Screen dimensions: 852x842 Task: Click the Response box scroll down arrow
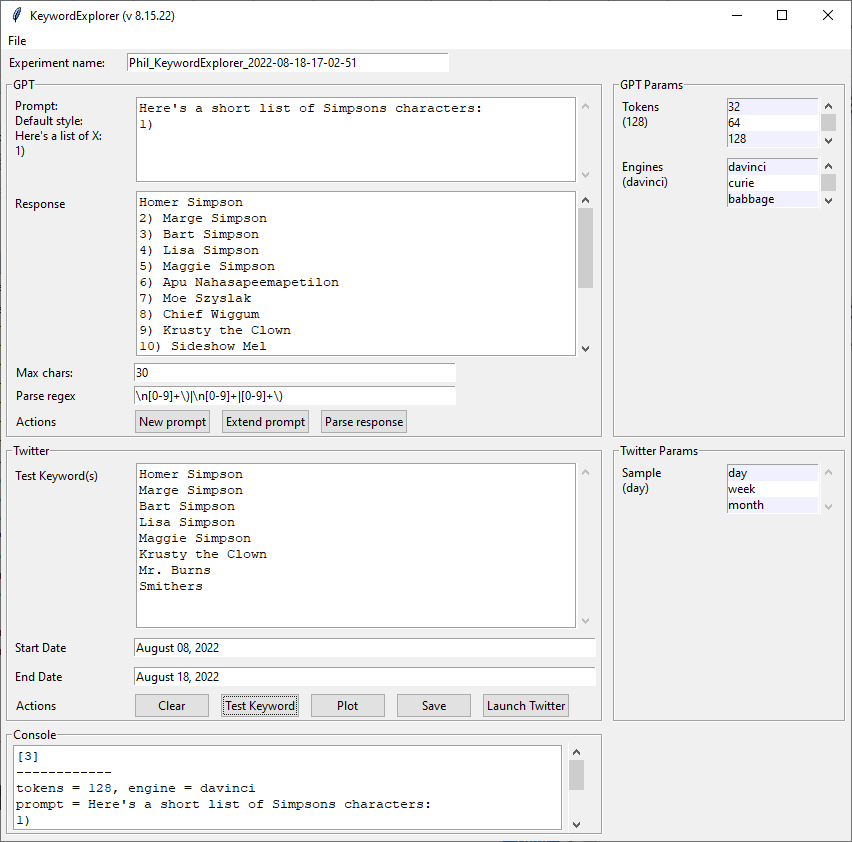tap(585, 349)
